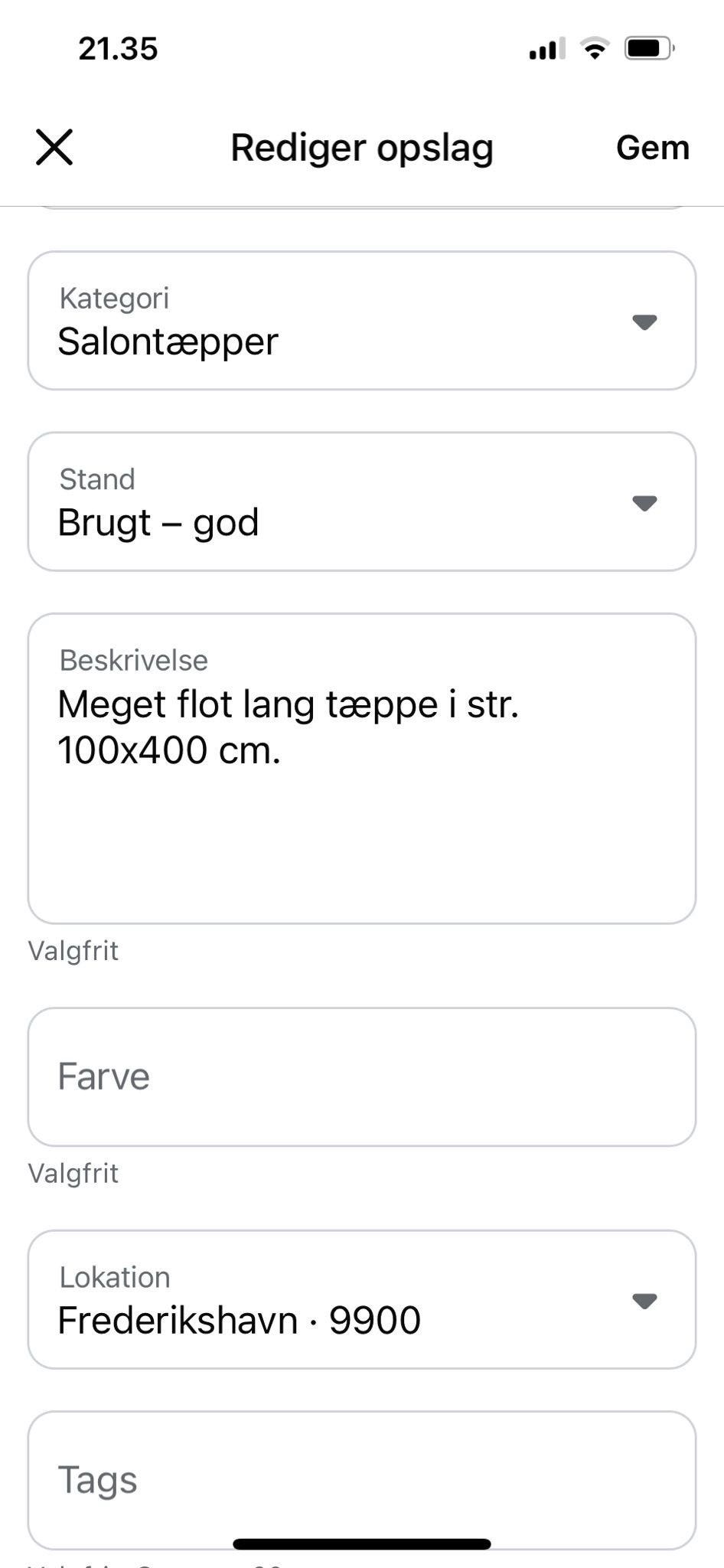Close the Rediger opslag editor
Screen dimensions: 724x1568
tap(54, 147)
